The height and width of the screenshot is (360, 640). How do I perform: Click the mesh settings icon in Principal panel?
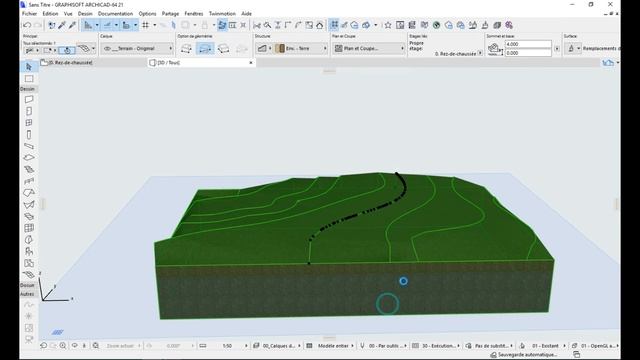coord(84,49)
